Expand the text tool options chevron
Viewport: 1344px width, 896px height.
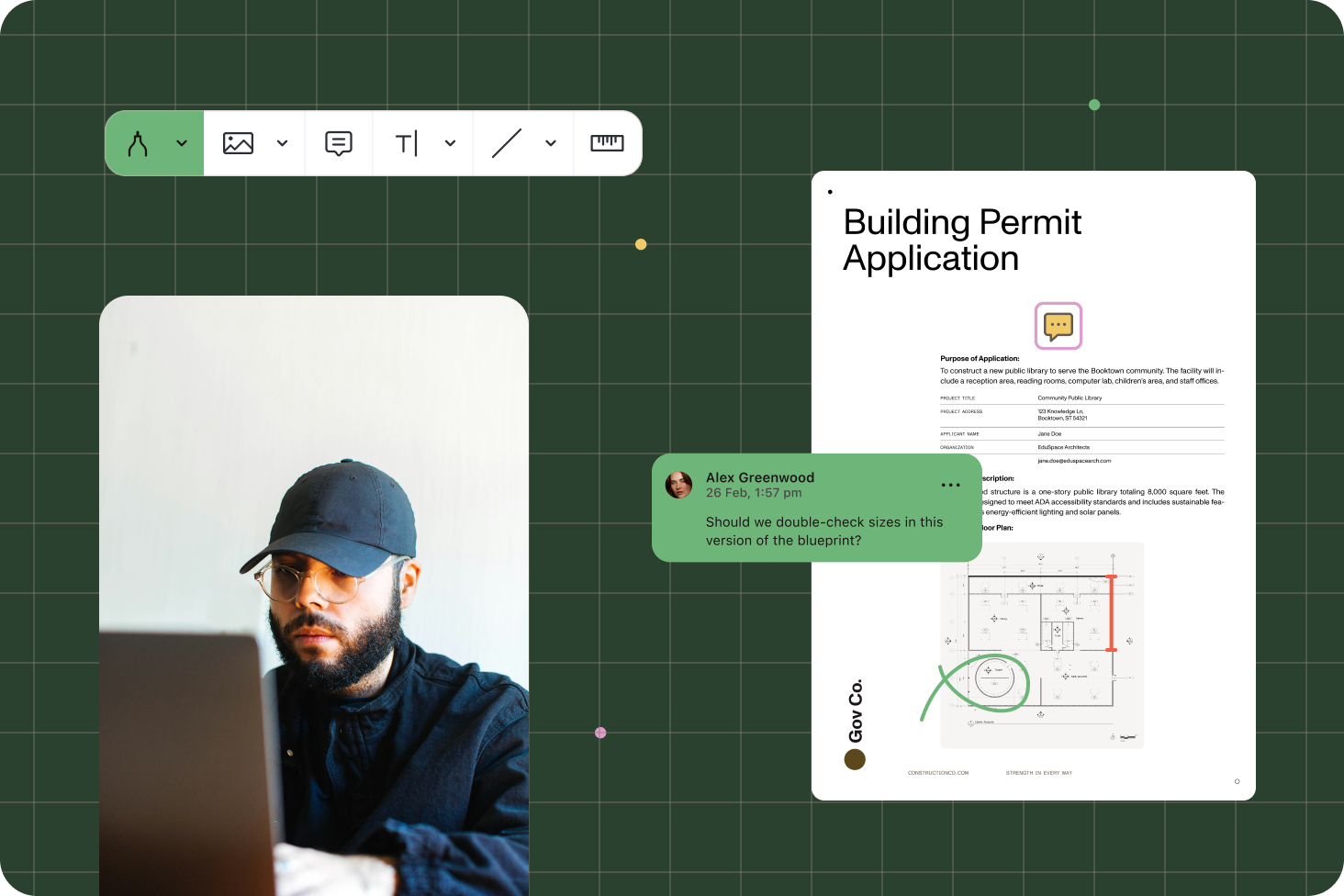450,143
